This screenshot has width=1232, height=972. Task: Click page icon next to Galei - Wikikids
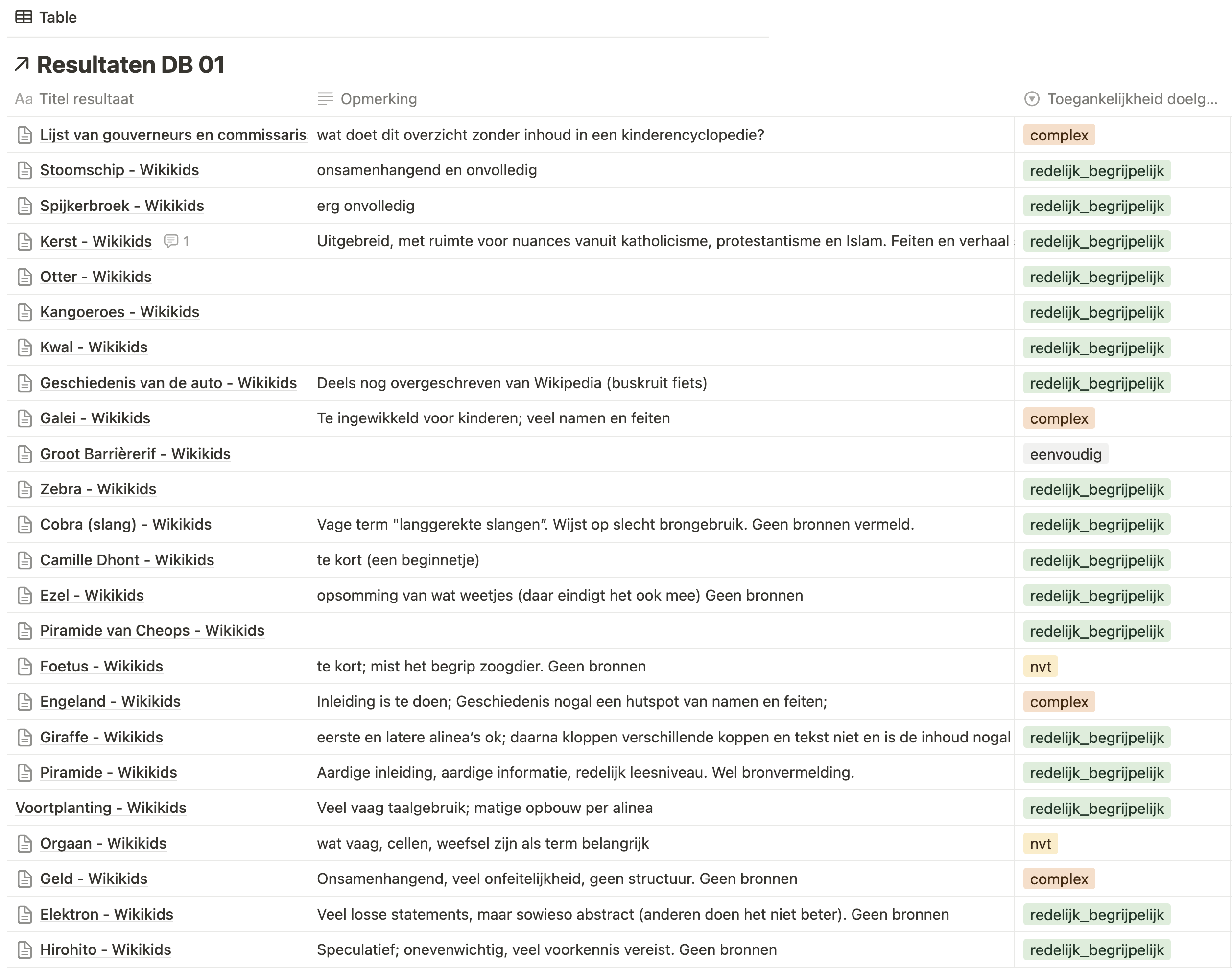point(24,418)
